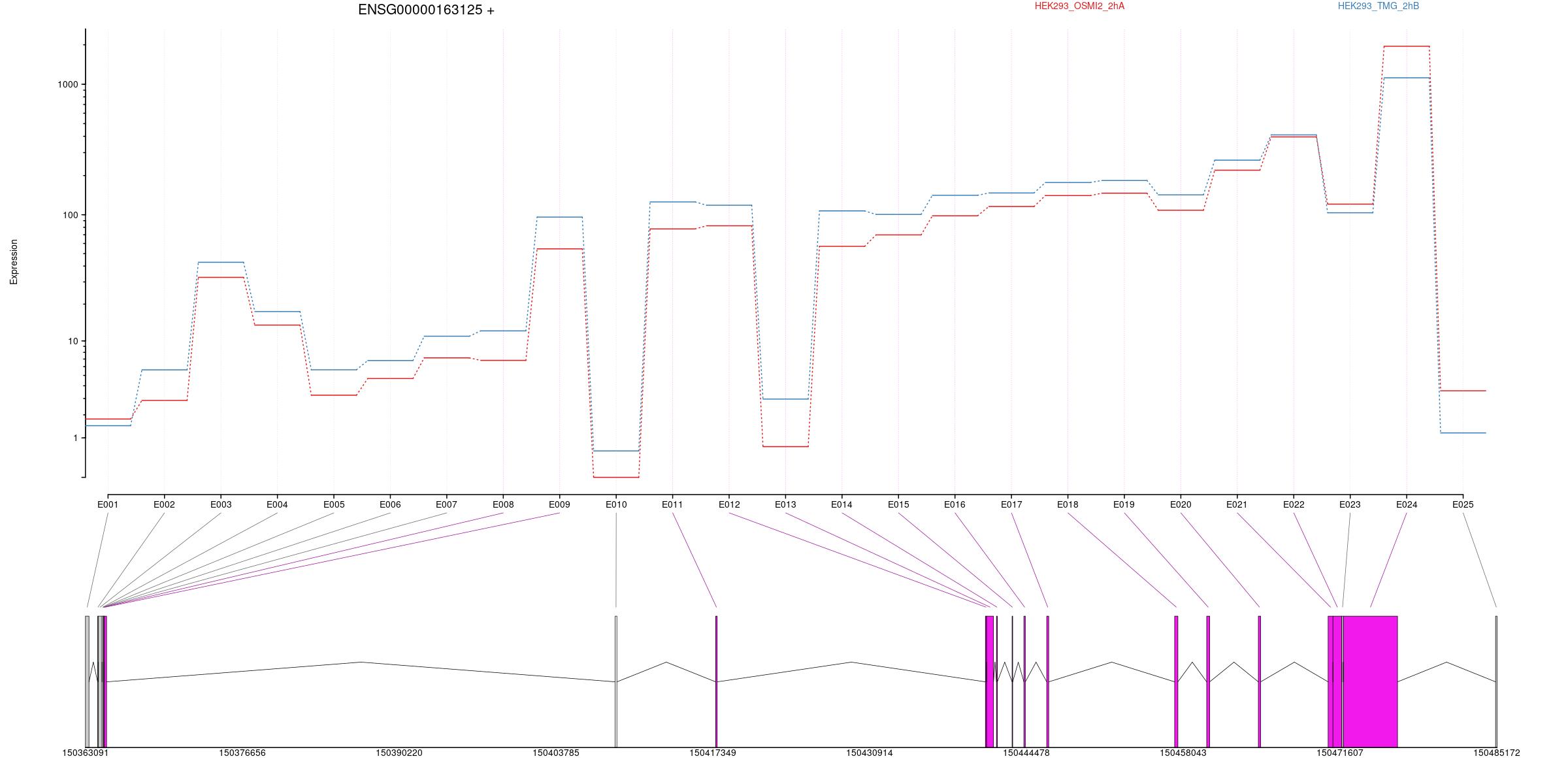Click exon label E011
Viewport: 1568px width, 784px height.
pyautogui.click(x=672, y=504)
